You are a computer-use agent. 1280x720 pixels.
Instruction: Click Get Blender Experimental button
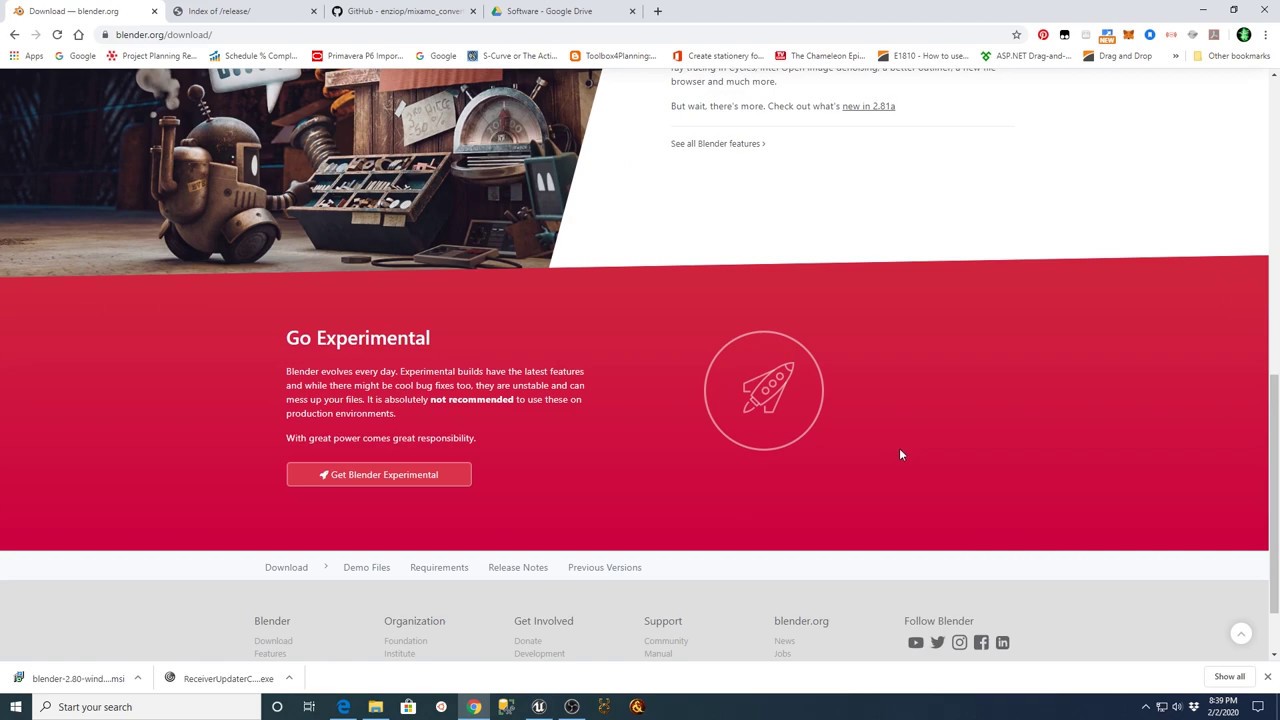tap(379, 475)
